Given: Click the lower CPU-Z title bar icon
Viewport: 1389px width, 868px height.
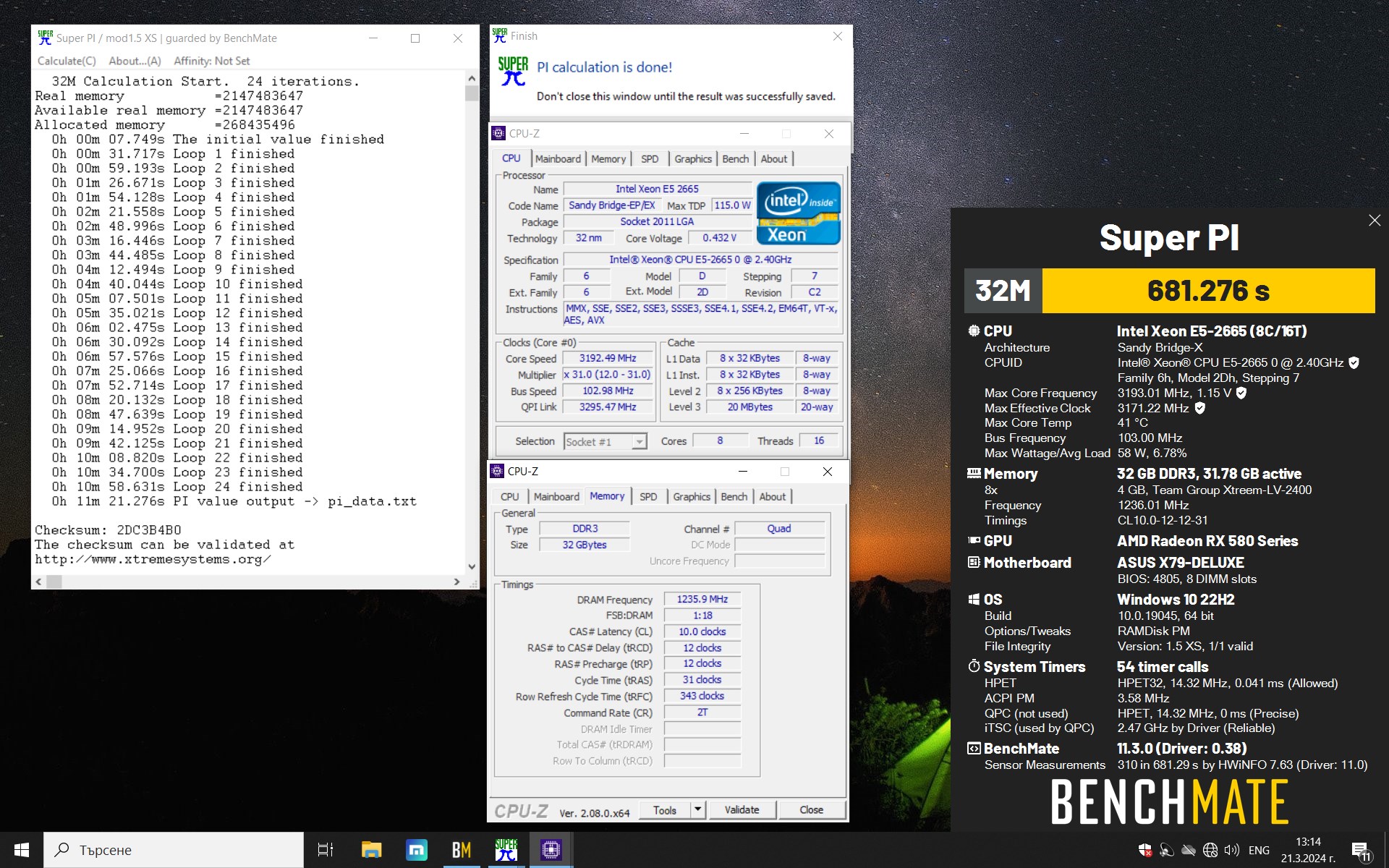Looking at the screenshot, I should point(497,471).
